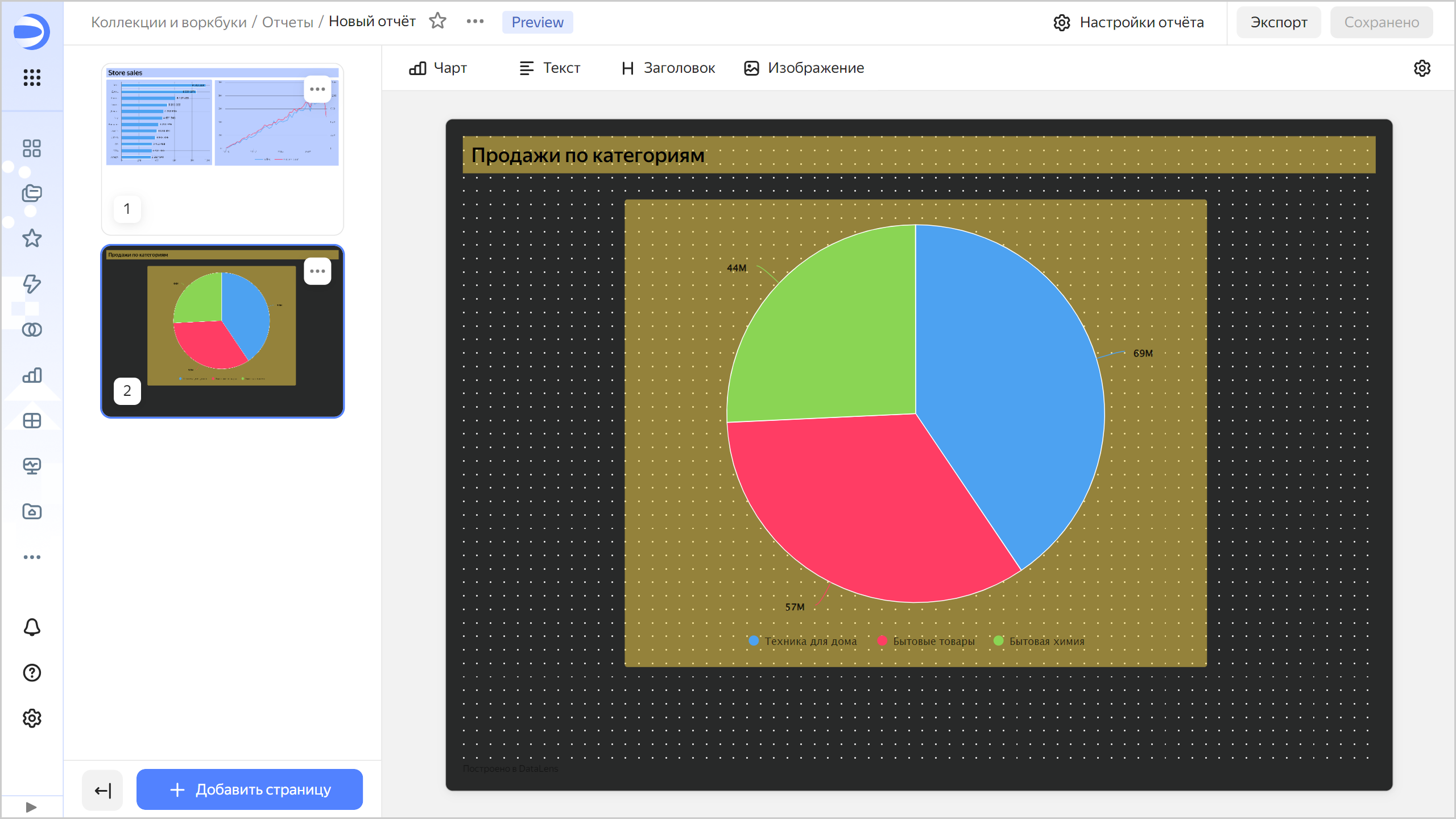The width and height of the screenshot is (1456, 819).
Task: Open report more actions menu in header
Action: coord(475,22)
